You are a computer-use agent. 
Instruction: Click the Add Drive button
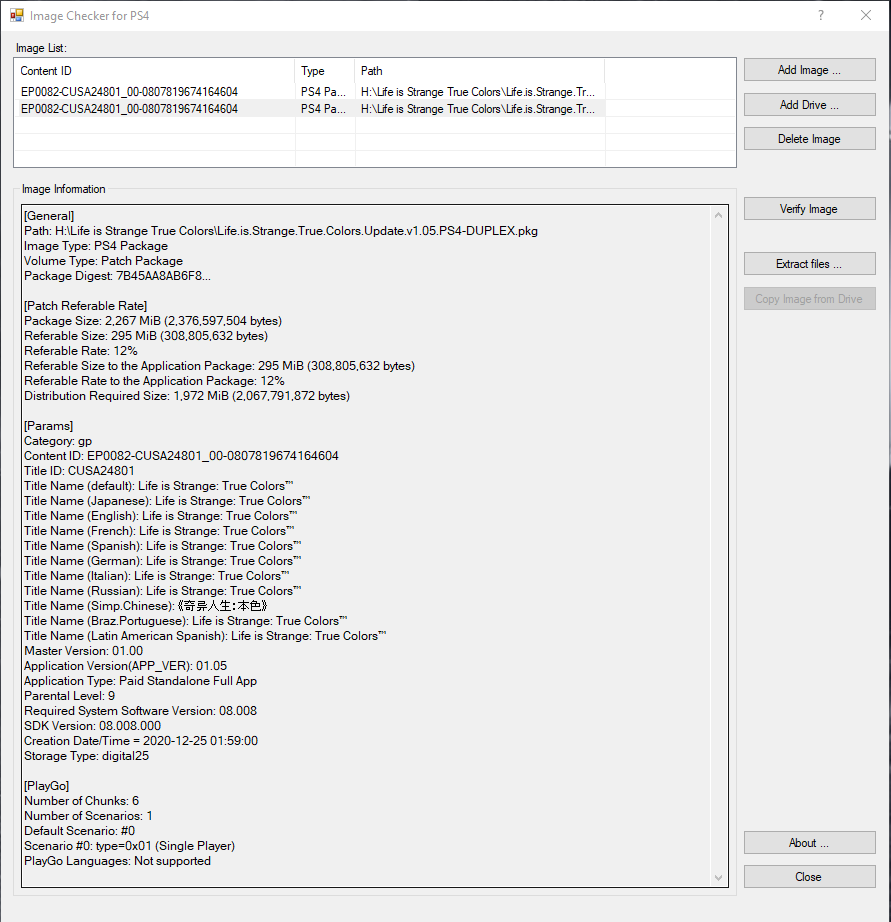point(809,105)
